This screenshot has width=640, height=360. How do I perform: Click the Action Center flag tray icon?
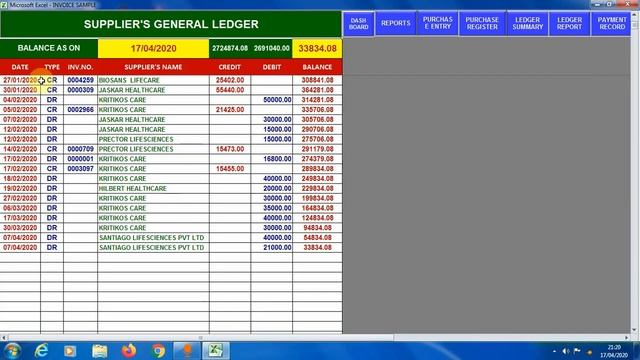(577, 351)
